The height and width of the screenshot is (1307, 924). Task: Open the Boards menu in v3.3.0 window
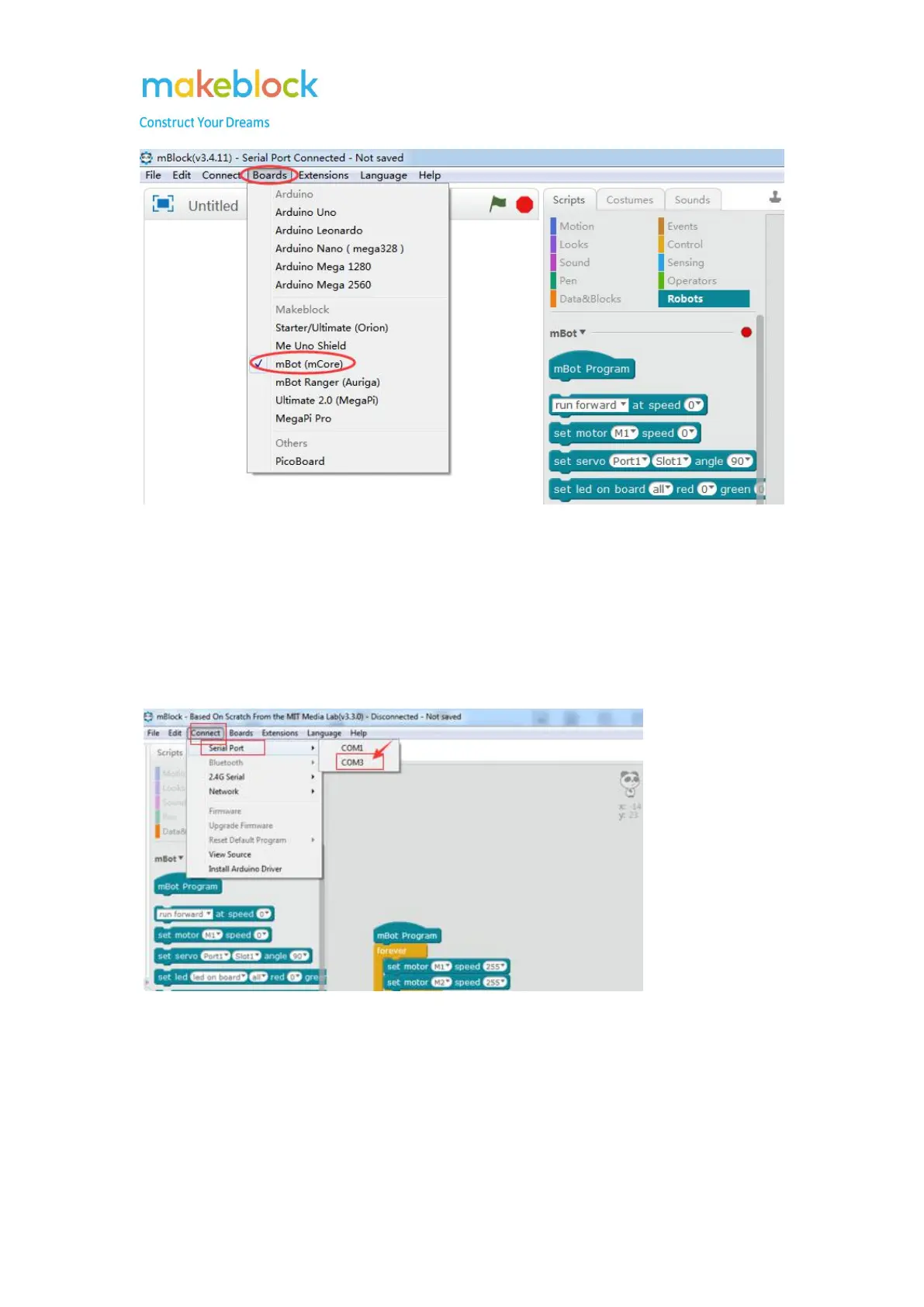[x=241, y=733]
